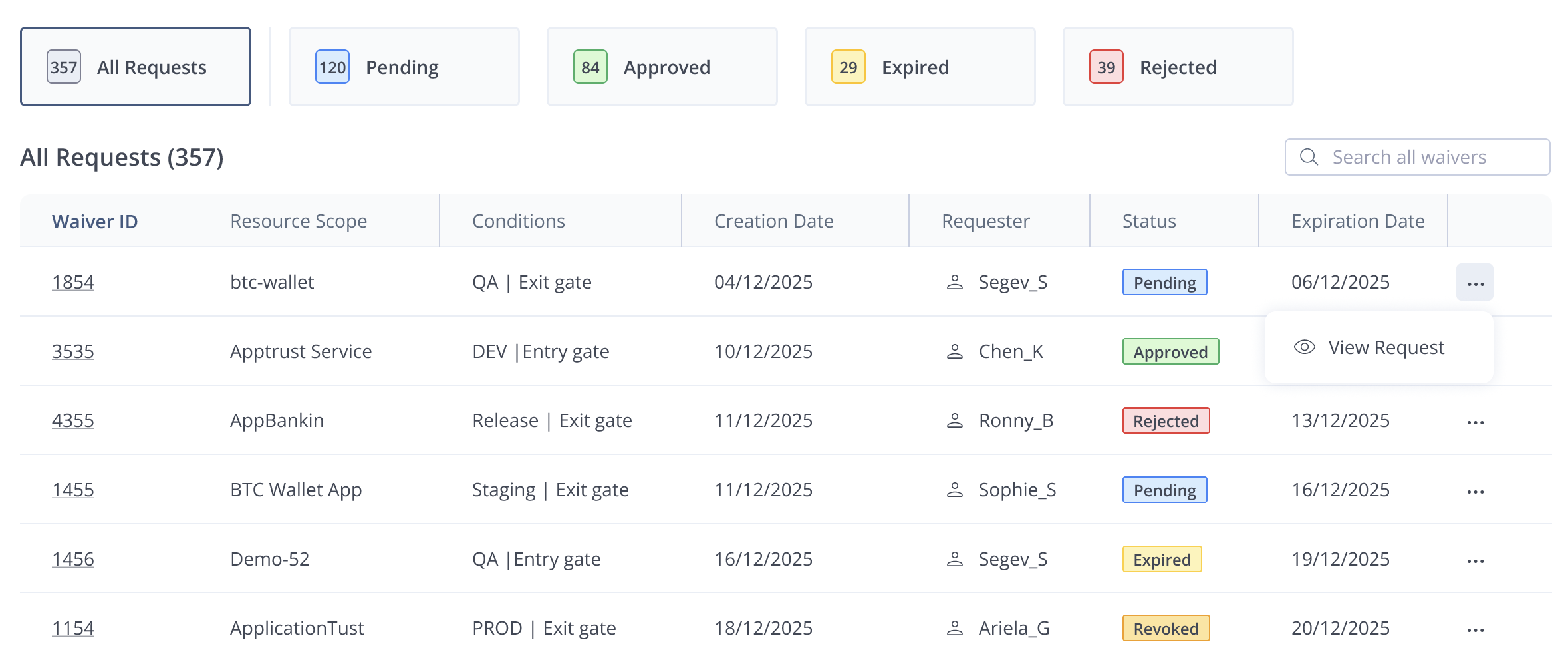Open three-dot menu for waiver 1154
The image size is (1568, 656).
click(x=1475, y=629)
